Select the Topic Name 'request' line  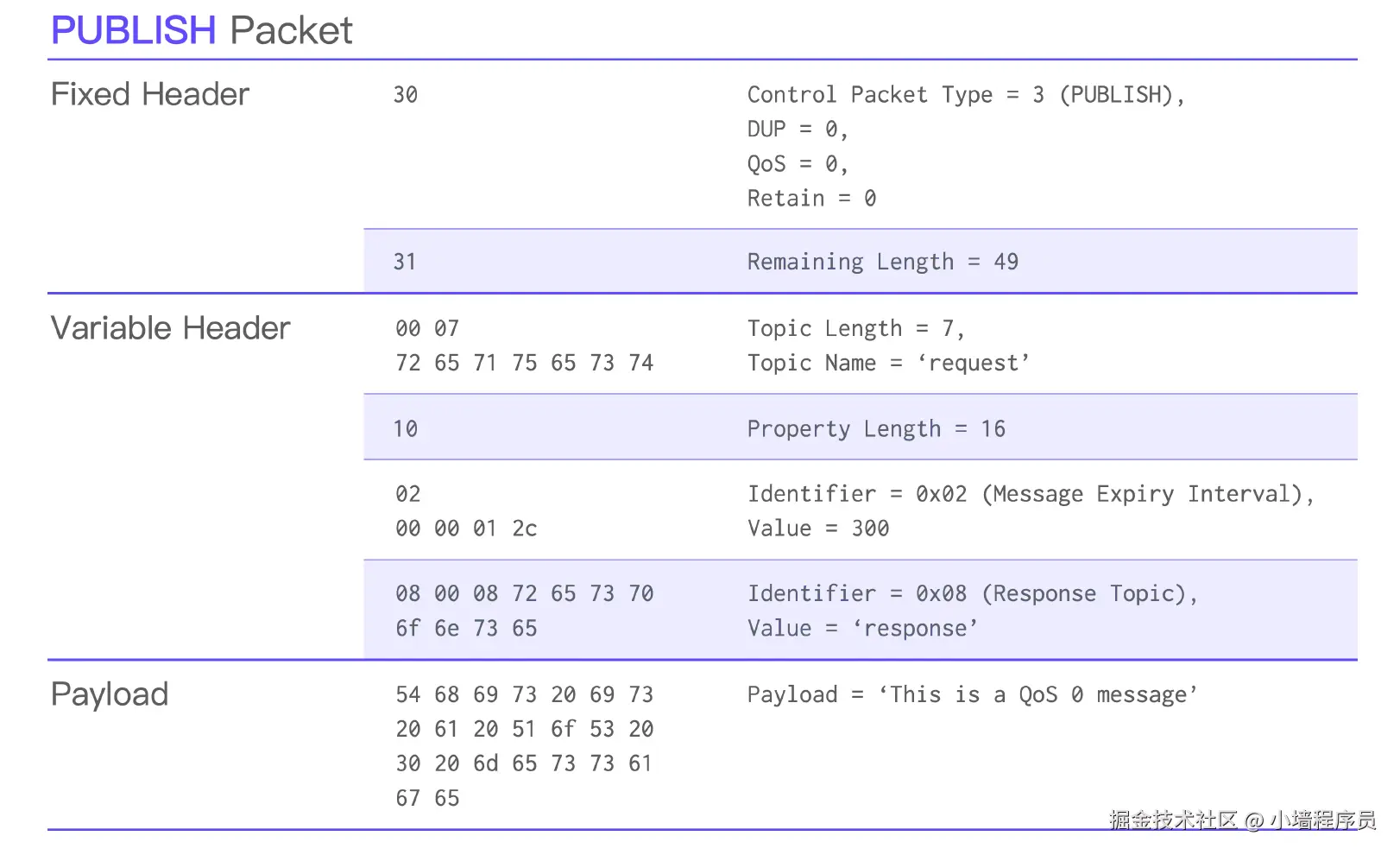[888, 364]
